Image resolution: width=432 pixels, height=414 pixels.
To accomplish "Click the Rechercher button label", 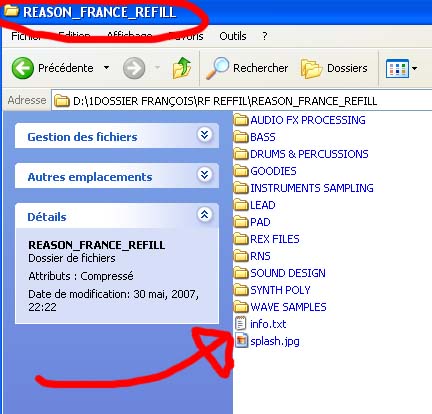I will (x=260, y=68).
